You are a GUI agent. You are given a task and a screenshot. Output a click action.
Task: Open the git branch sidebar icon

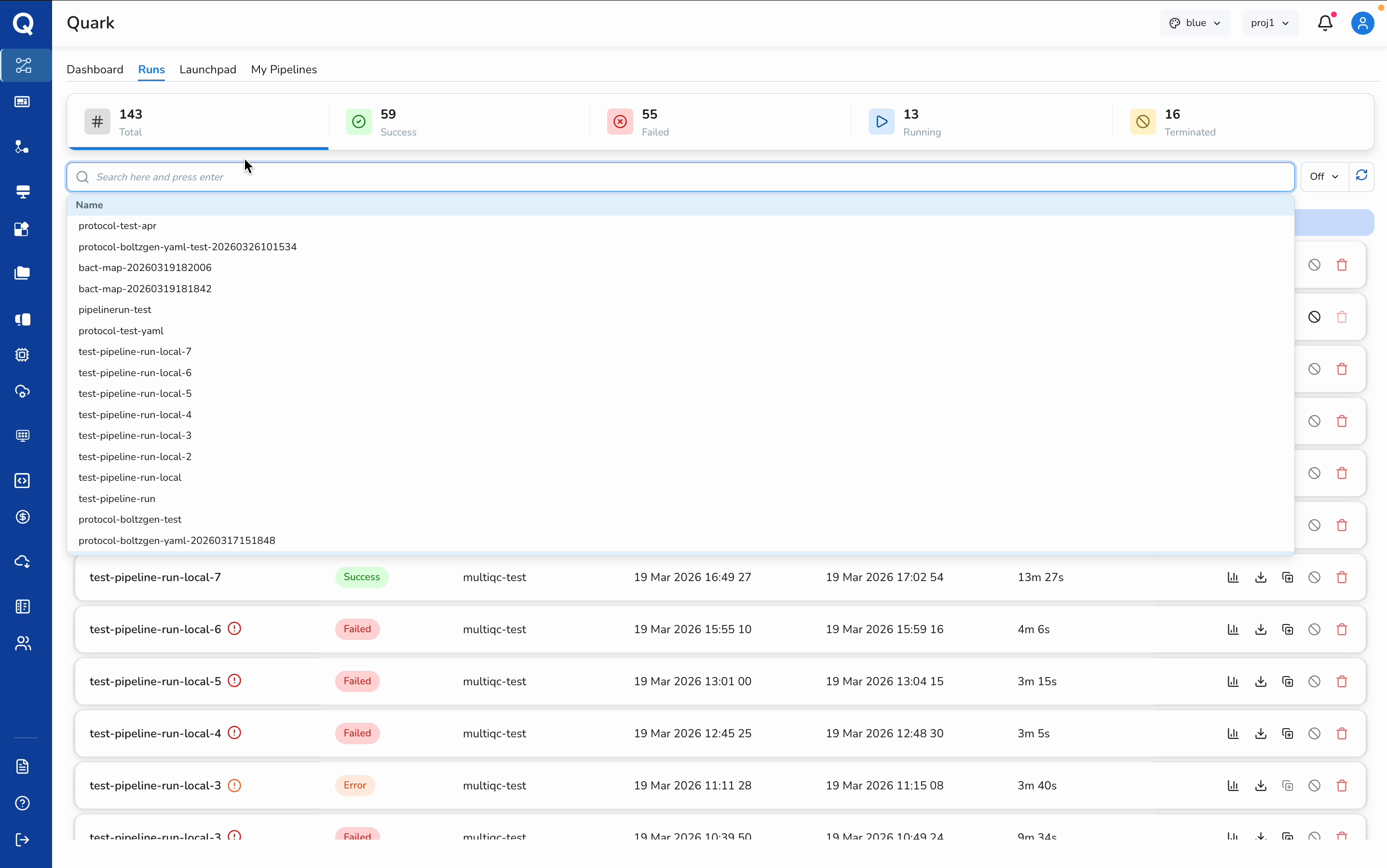(x=22, y=147)
